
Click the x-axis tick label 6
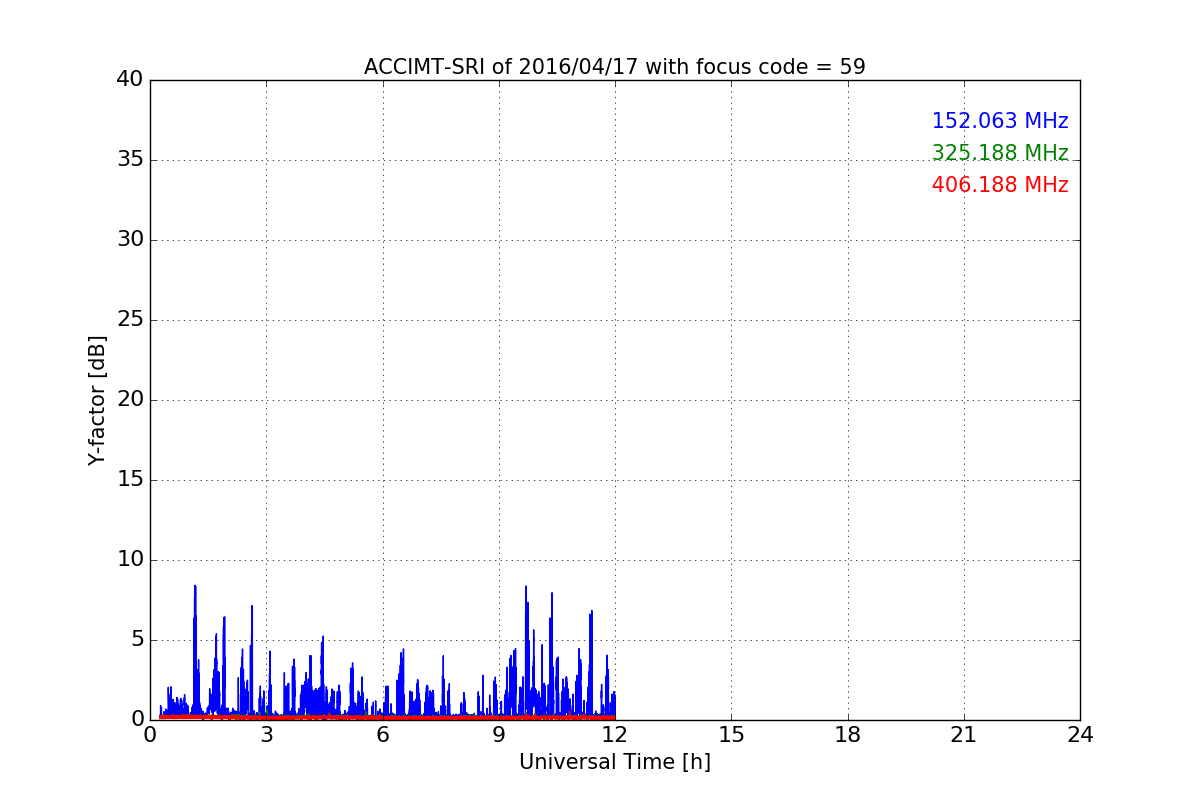pos(382,735)
